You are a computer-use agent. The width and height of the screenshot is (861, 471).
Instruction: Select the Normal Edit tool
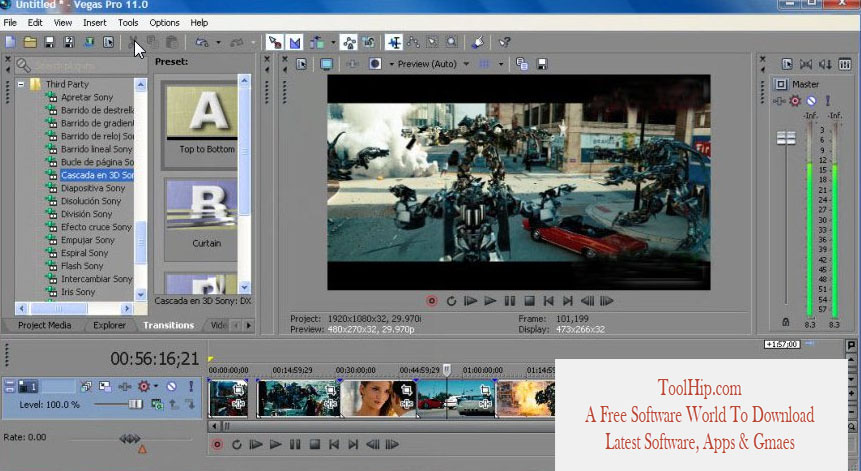pyautogui.click(x=394, y=42)
